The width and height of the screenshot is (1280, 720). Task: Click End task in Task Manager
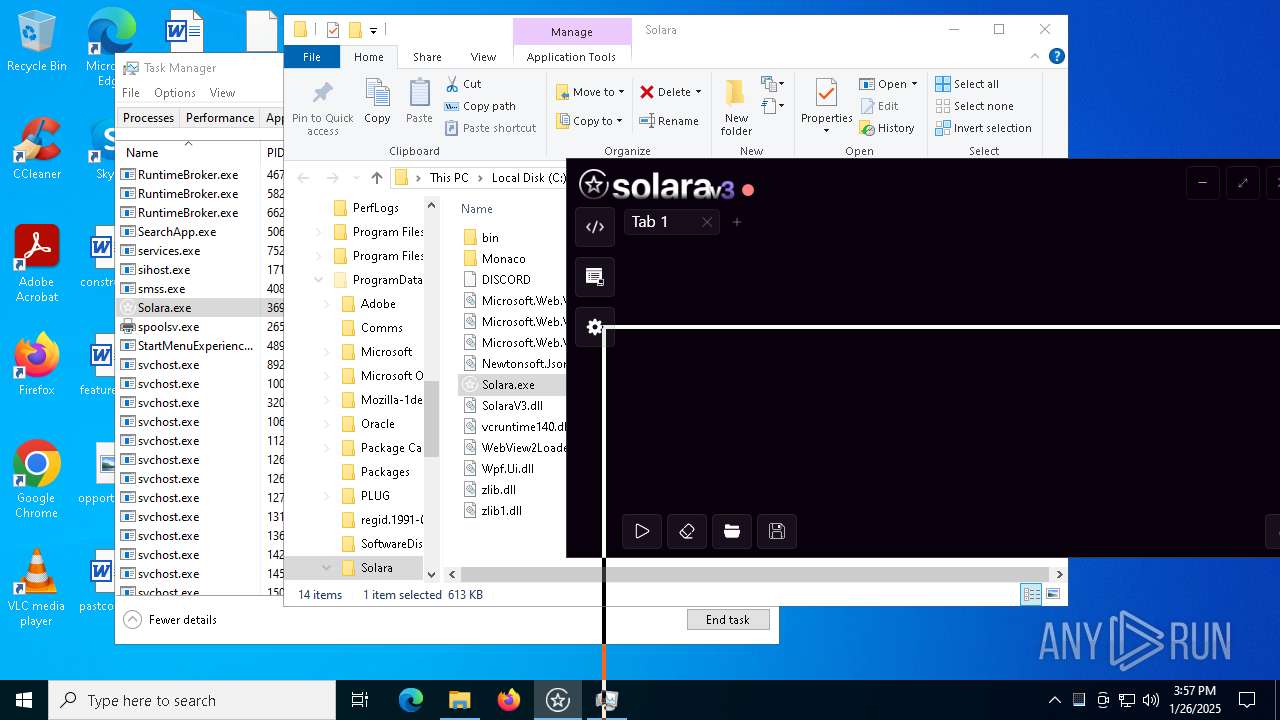728,620
